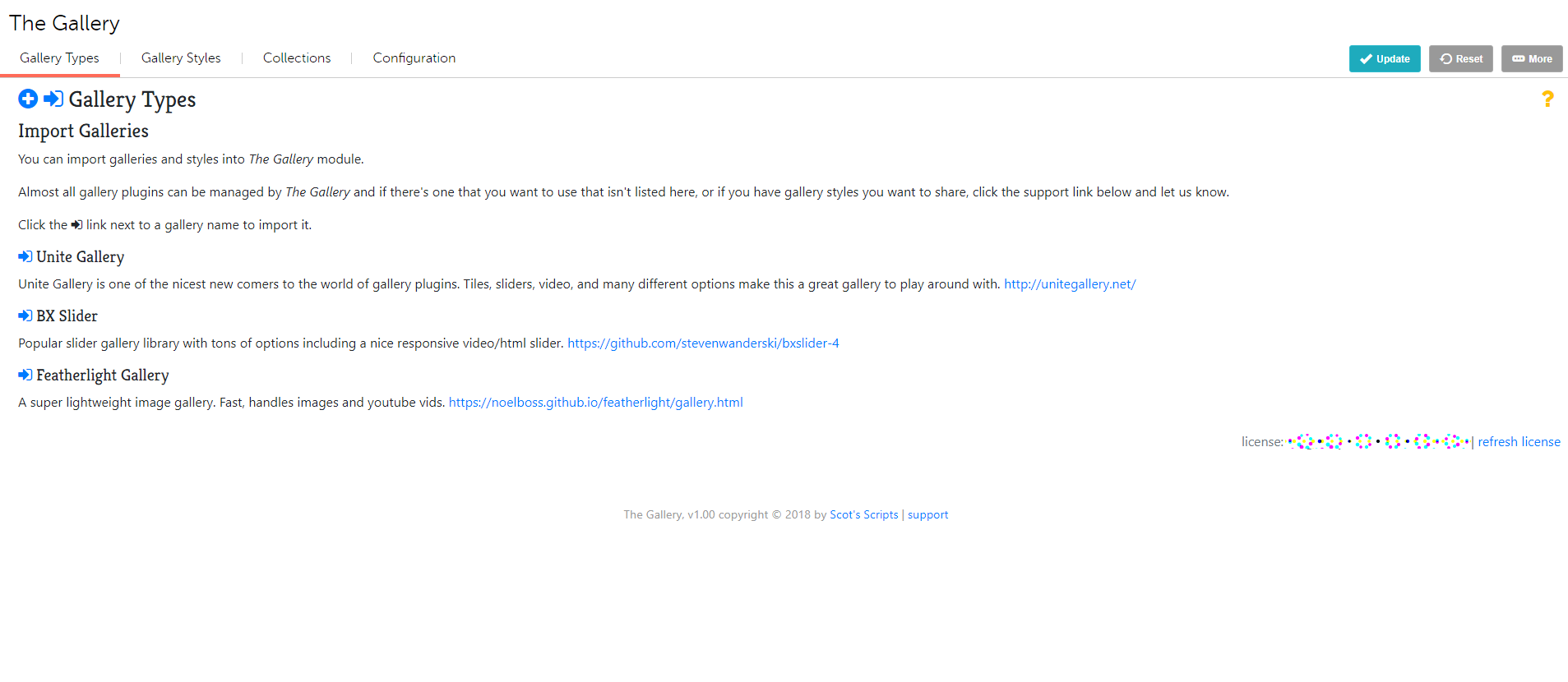The width and height of the screenshot is (1568, 682).
Task: Open the bxslider-4 GitHub link
Action: click(703, 343)
